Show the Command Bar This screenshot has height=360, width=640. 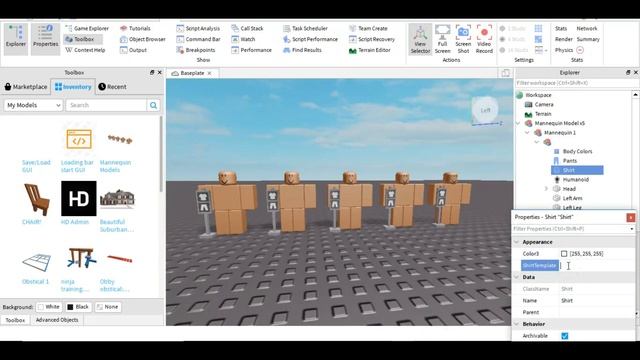tap(198, 39)
